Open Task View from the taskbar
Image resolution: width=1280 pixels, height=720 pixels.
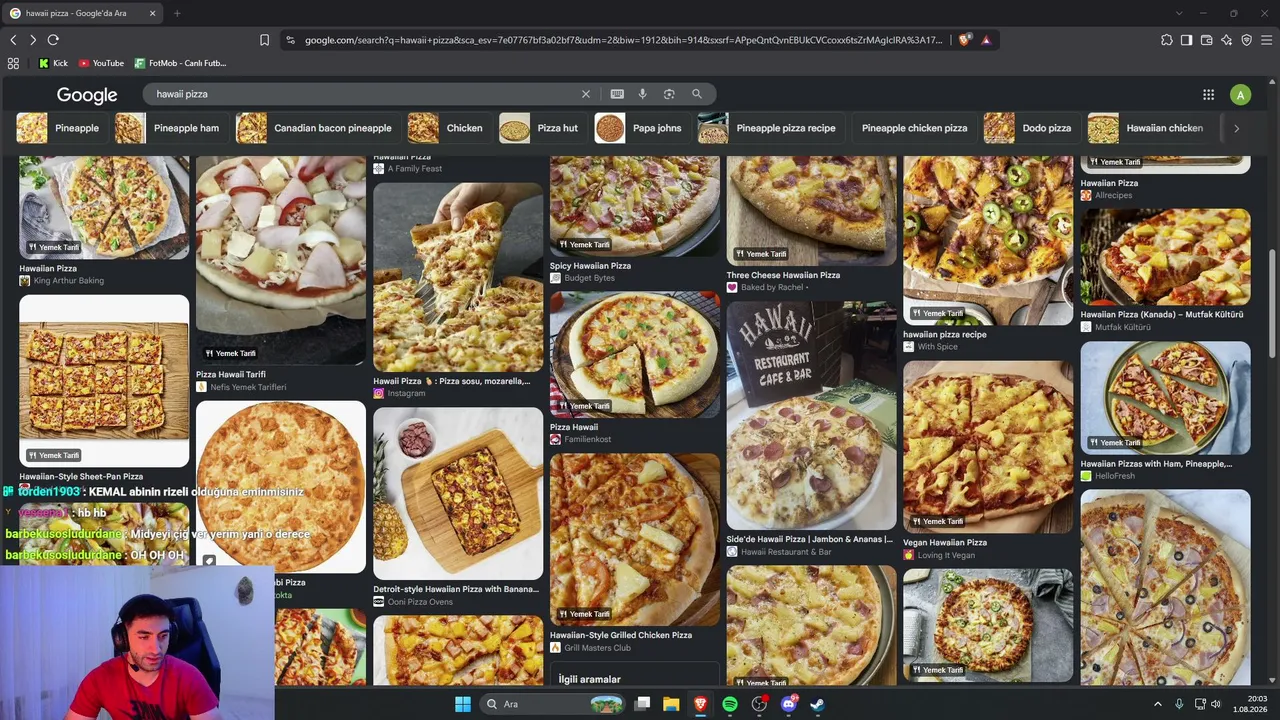click(x=642, y=704)
